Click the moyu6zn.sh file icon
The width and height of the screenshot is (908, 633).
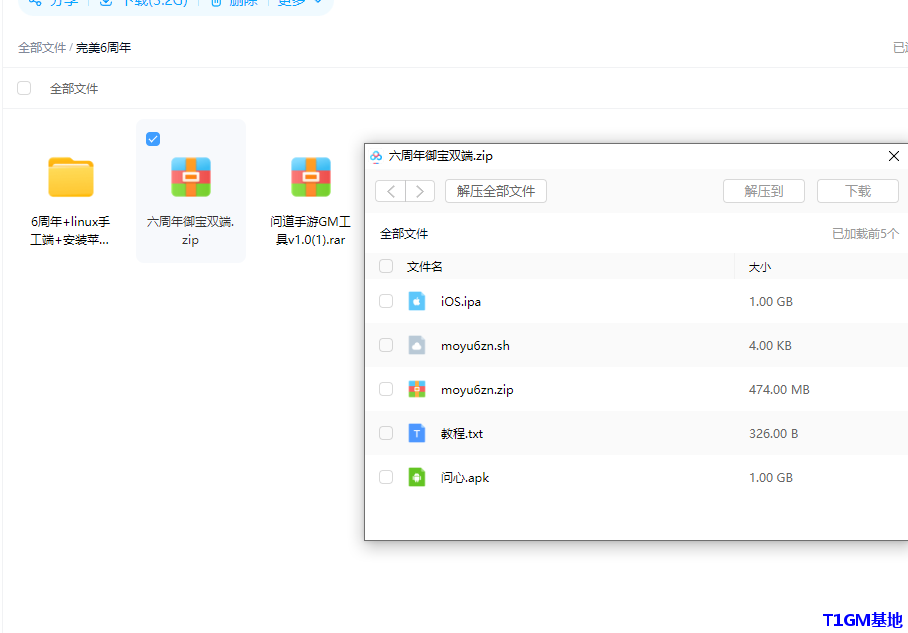(x=416, y=345)
